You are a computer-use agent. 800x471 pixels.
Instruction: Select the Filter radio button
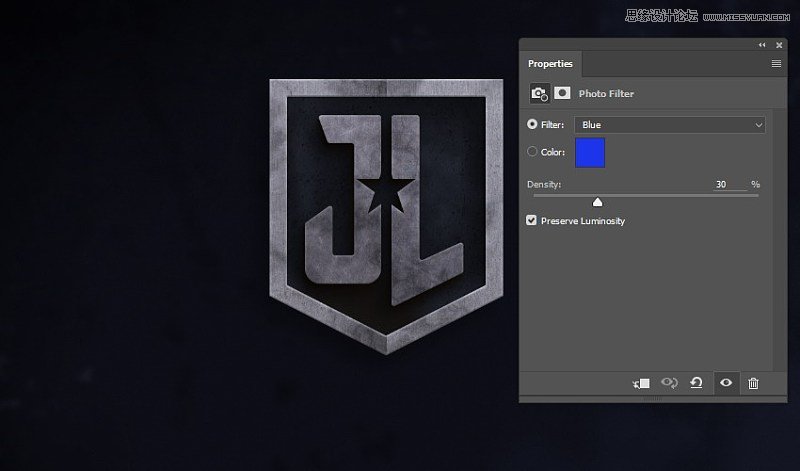532,124
